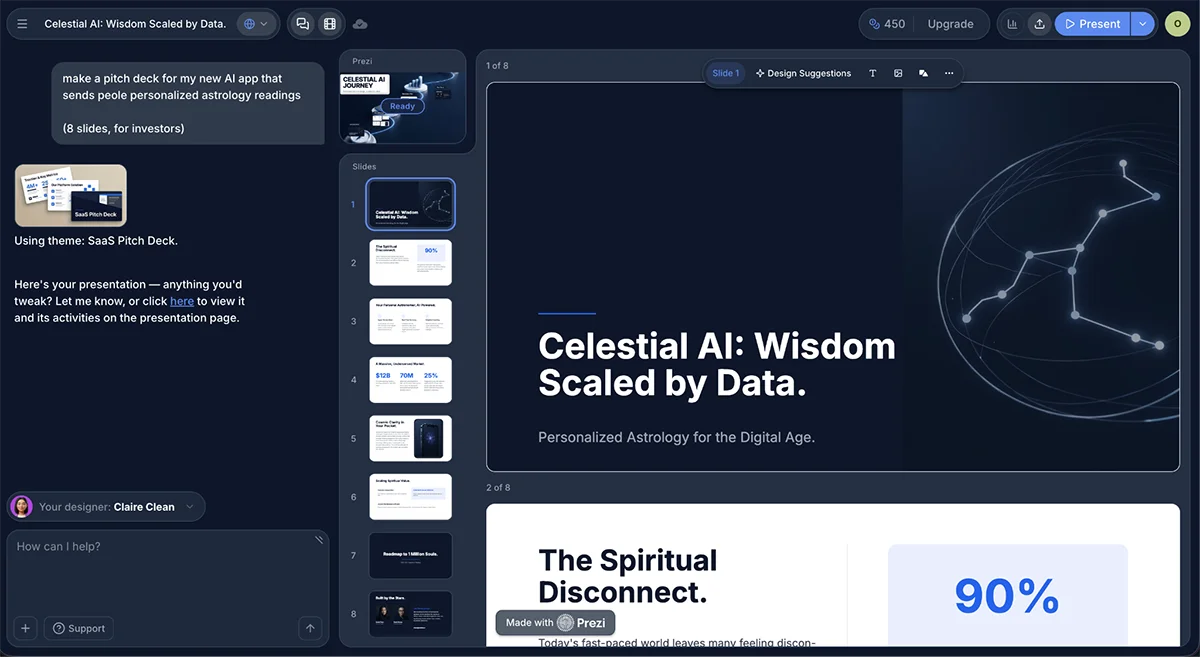1200x657 pixels.
Task: Click the chat box resize handle
Action: click(x=318, y=540)
